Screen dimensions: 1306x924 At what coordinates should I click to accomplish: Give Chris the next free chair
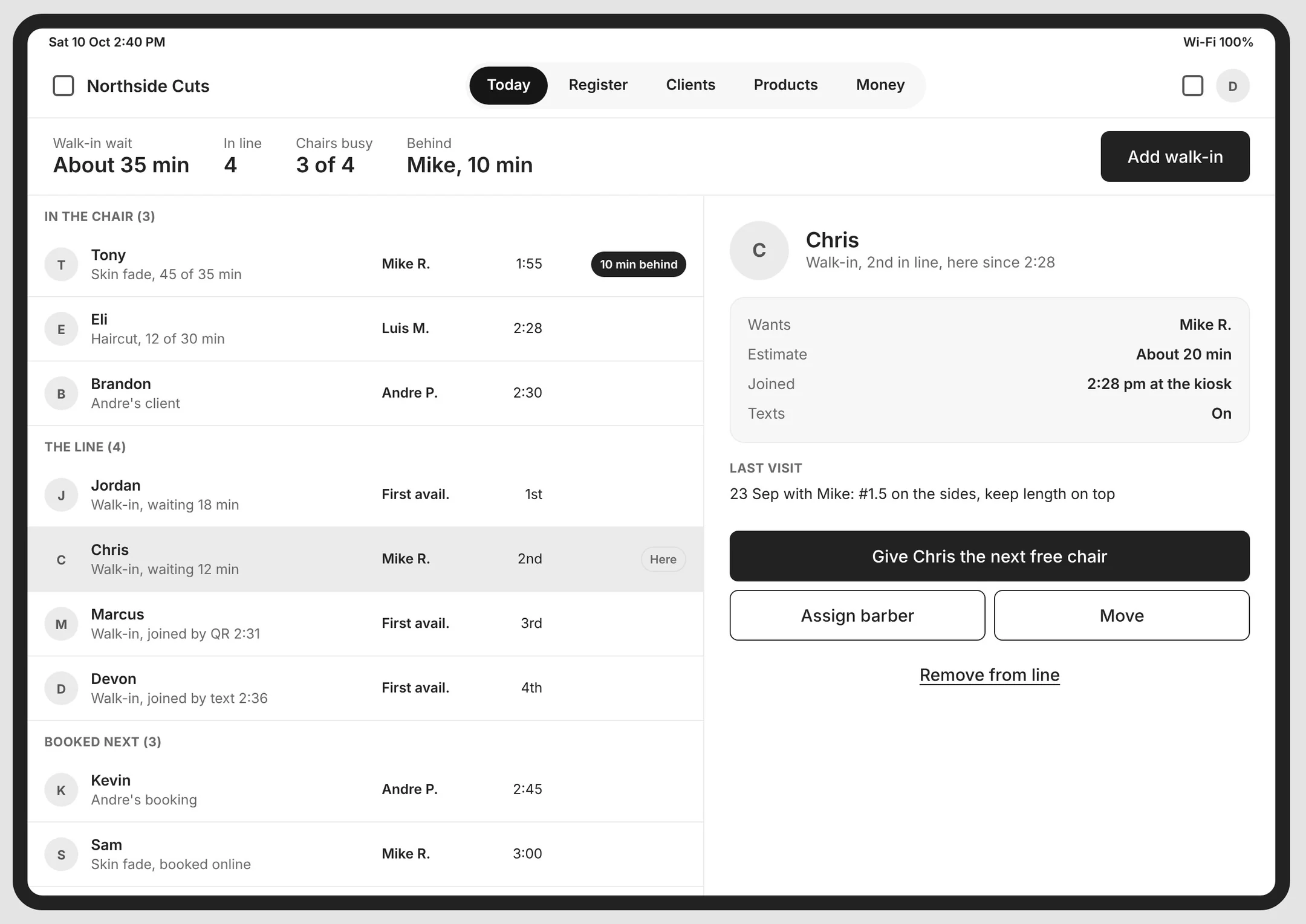(x=989, y=556)
